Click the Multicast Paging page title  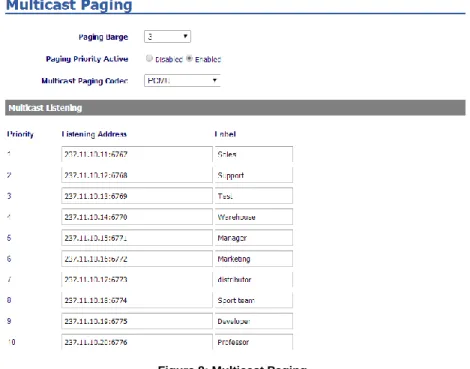69,5
